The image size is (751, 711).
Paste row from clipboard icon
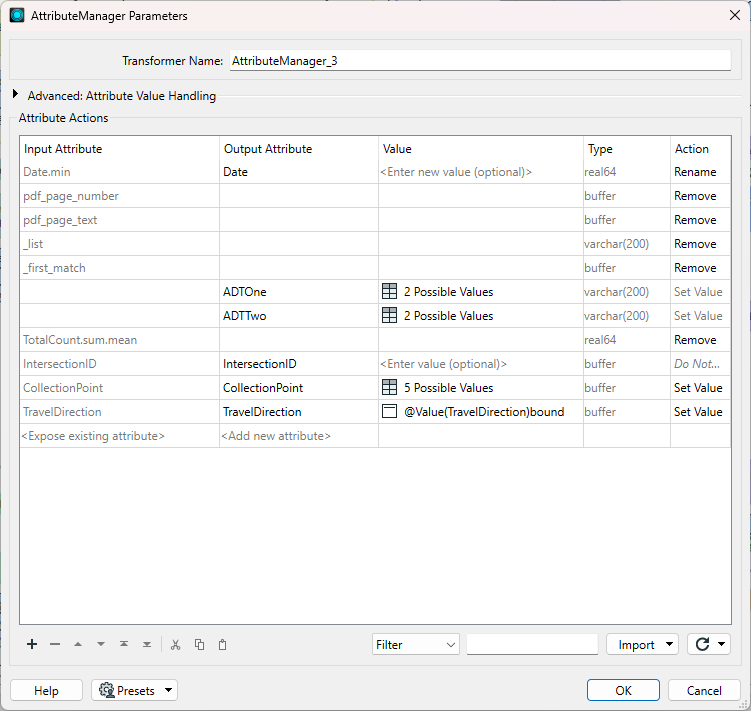(222, 644)
